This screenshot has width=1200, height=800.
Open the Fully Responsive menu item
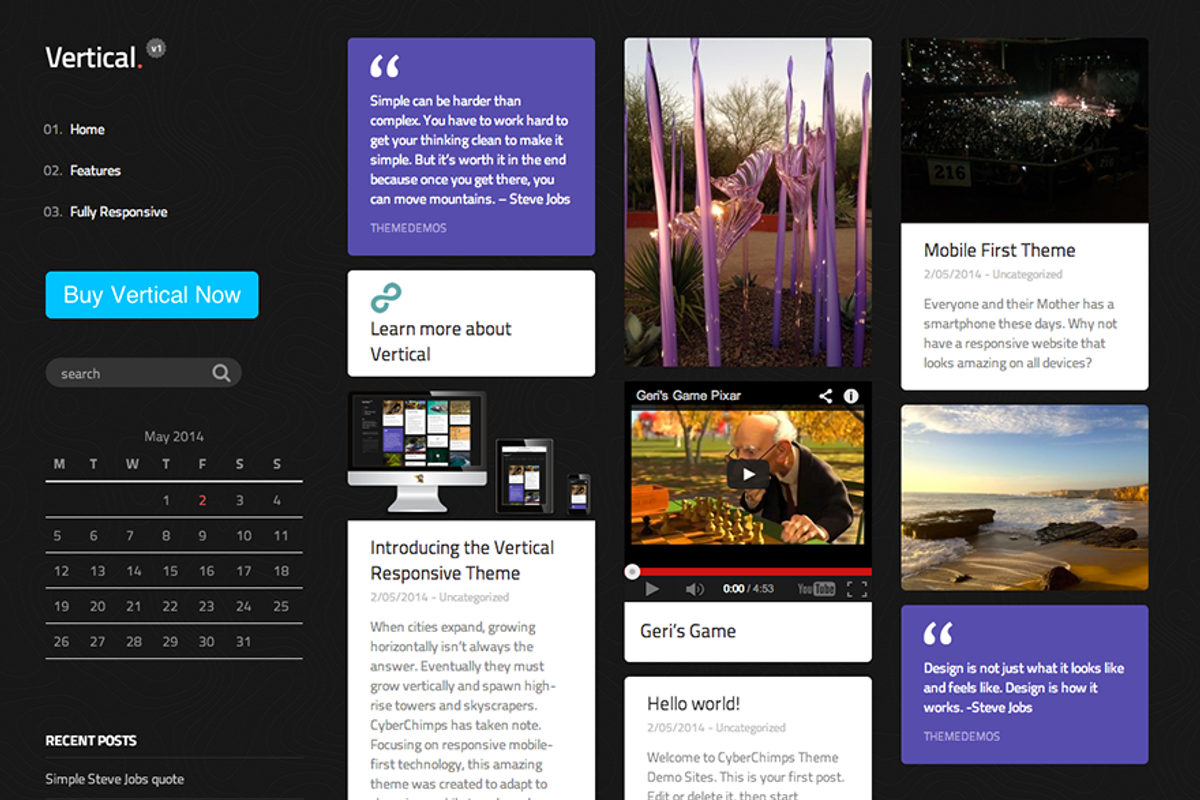pyautogui.click(x=118, y=212)
